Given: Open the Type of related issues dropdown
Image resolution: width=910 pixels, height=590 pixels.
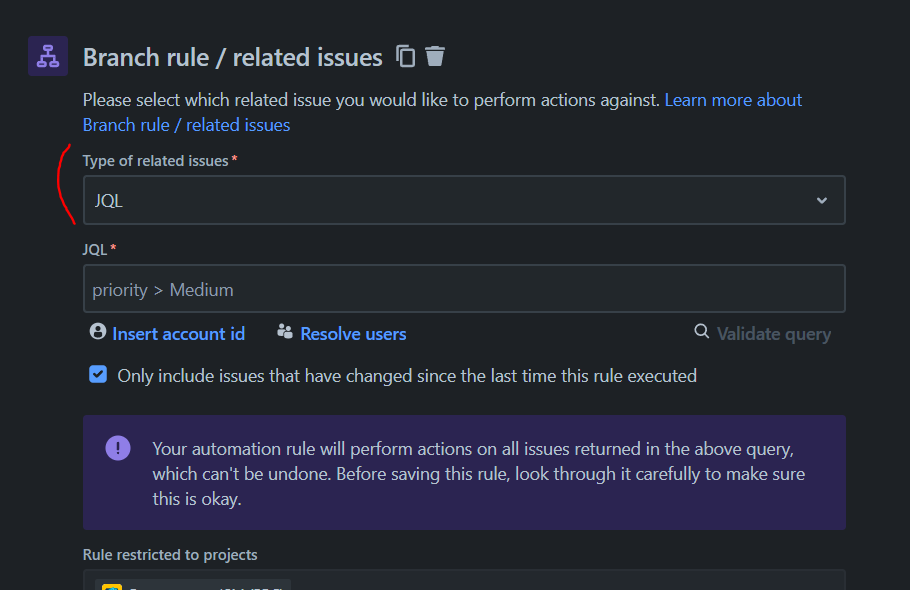Looking at the screenshot, I should coord(463,200).
